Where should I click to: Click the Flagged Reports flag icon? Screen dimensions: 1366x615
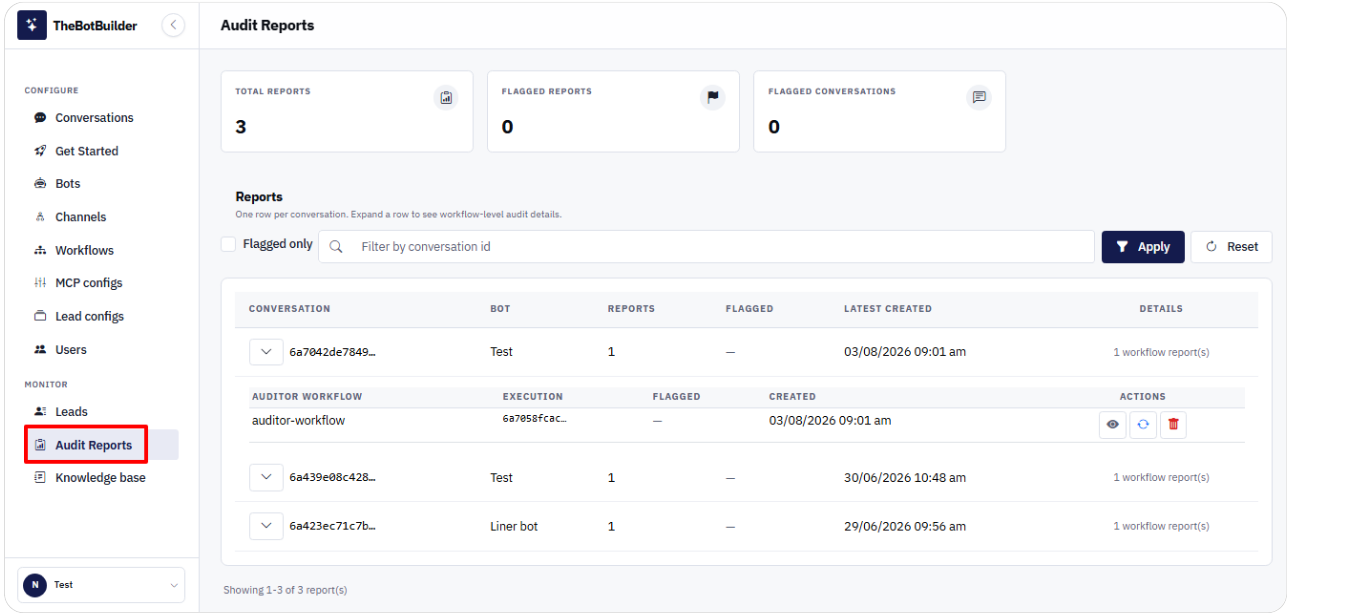[x=713, y=98]
